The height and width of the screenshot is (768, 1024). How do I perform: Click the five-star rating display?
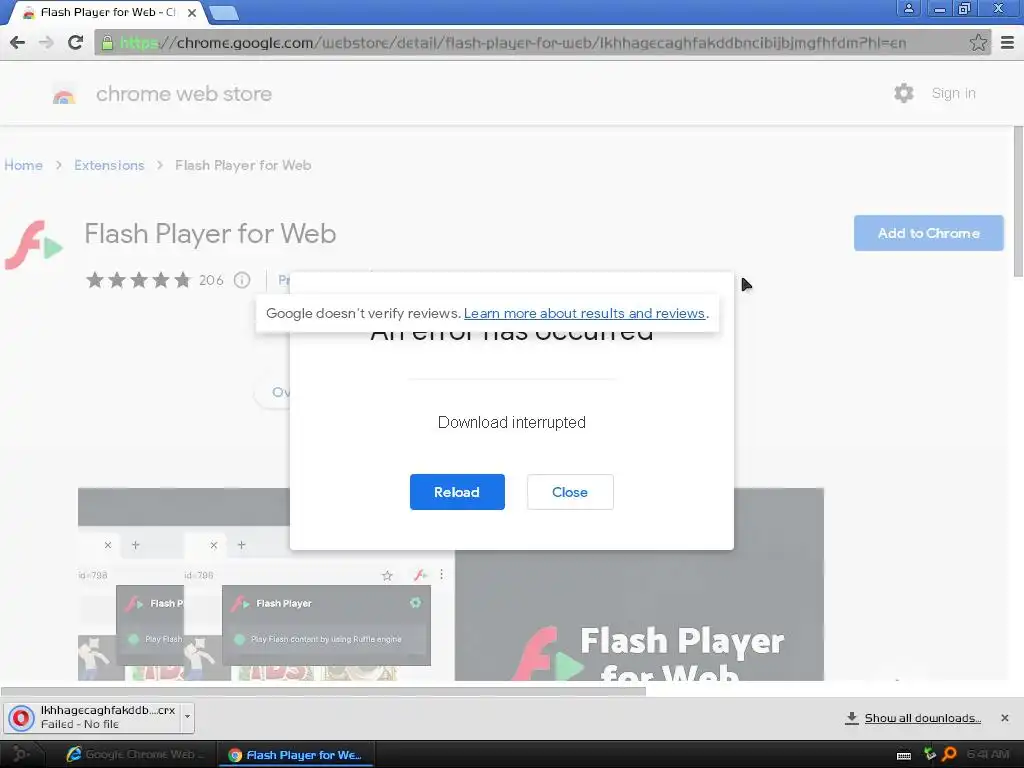tap(138, 280)
